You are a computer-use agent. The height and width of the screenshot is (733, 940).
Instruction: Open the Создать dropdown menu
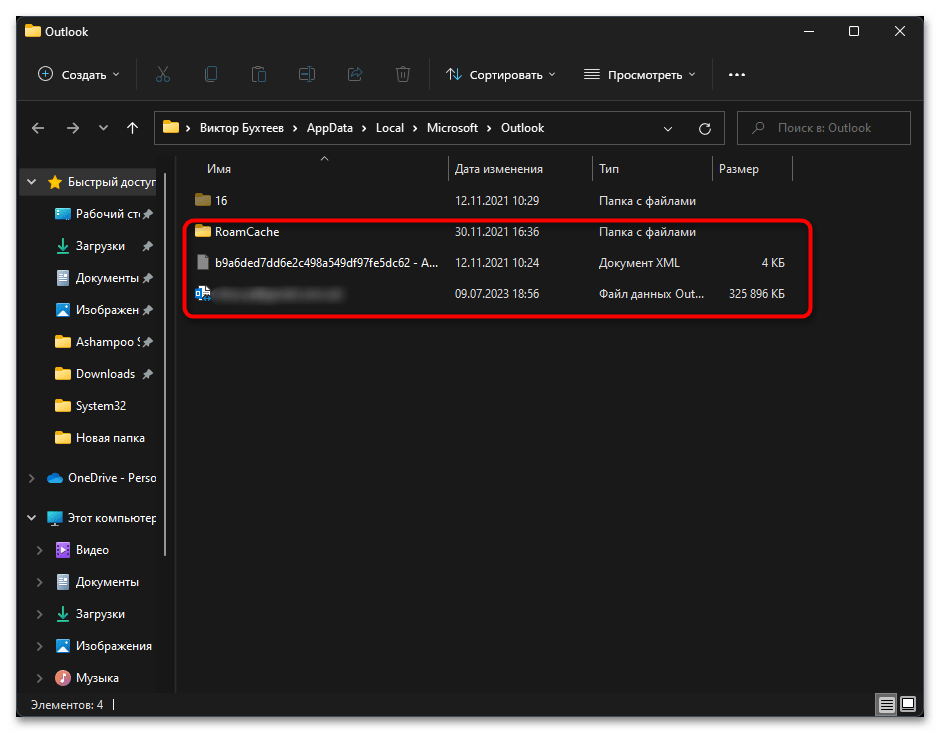pyautogui.click(x=79, y=75)
